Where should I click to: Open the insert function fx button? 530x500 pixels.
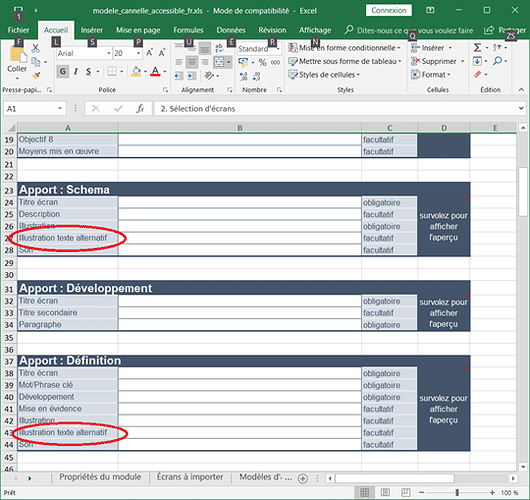(x=140, y=109)
